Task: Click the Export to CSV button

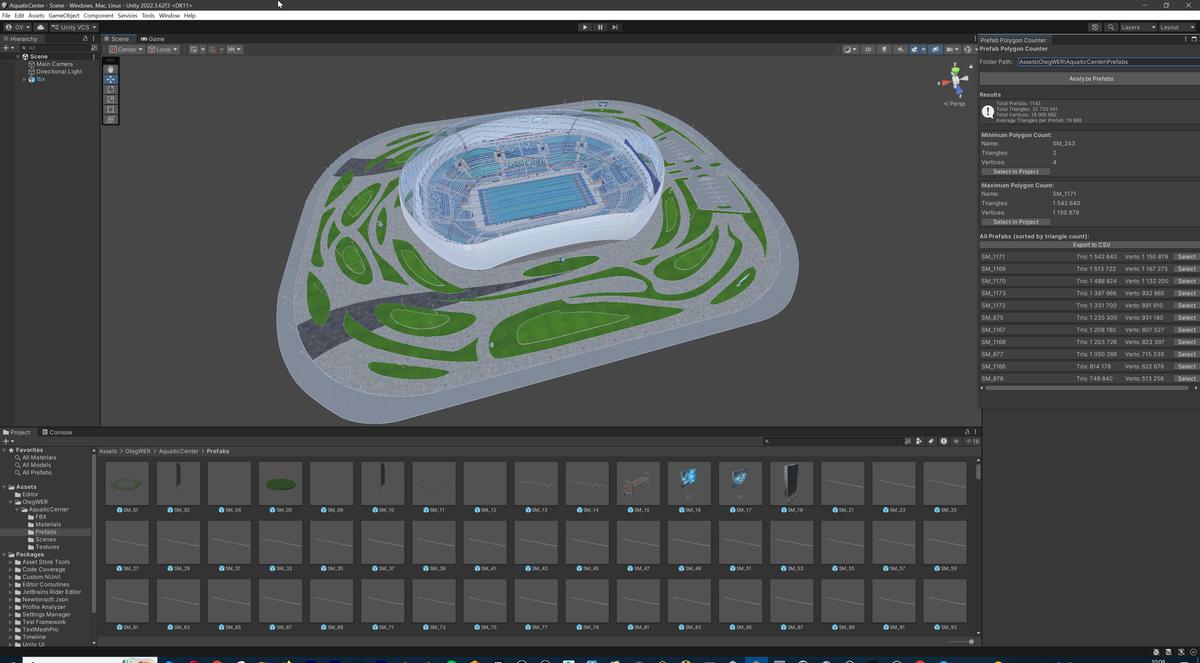Action: pyautogui.click(x=1090, y=245)
